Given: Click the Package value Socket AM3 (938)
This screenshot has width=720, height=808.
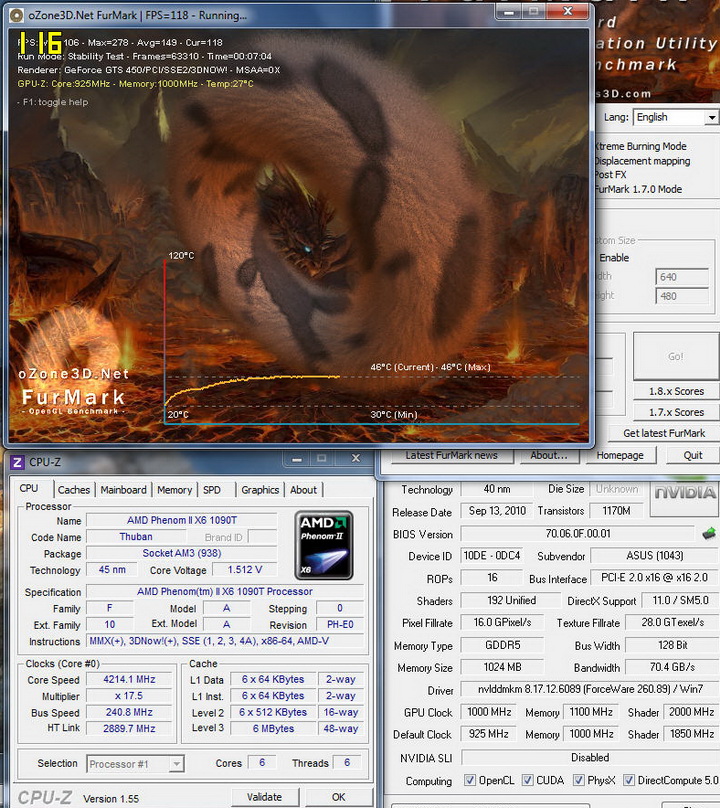Looking at the screenshot, I should tap(182, 553).
